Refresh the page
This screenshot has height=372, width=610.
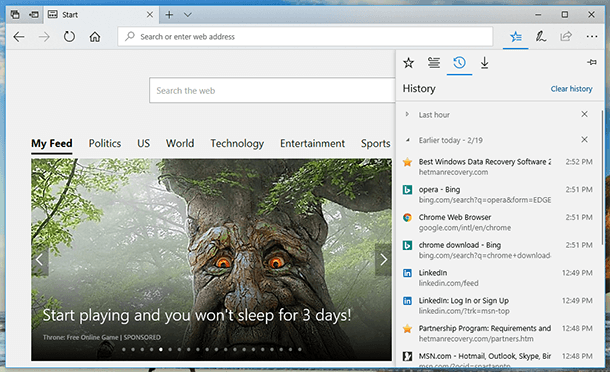(x=69, y=37)
